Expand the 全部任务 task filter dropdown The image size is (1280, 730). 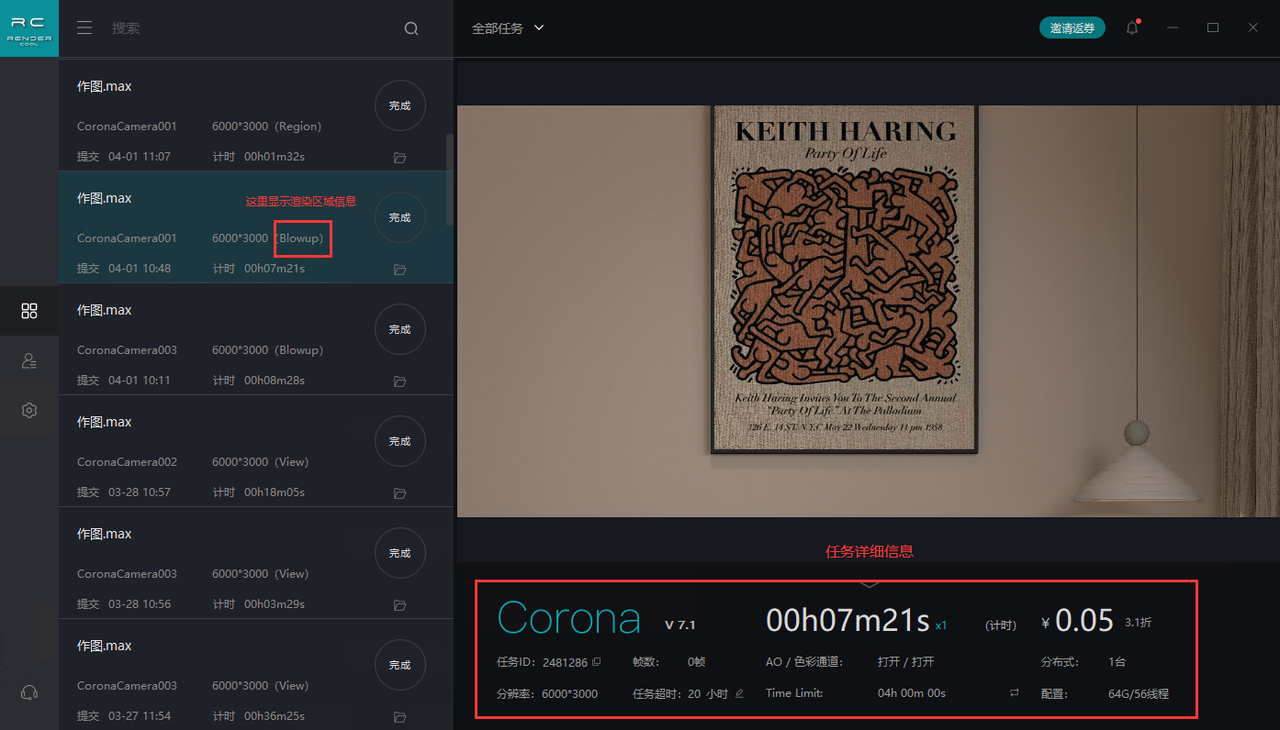point(508,28)
